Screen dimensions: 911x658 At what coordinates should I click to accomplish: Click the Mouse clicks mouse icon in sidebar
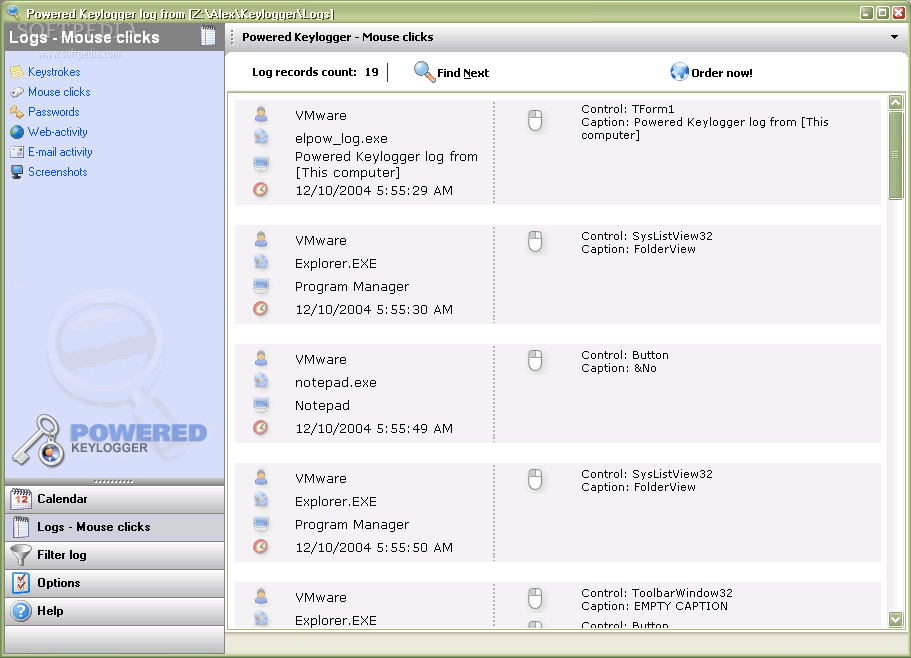point(17,92)
